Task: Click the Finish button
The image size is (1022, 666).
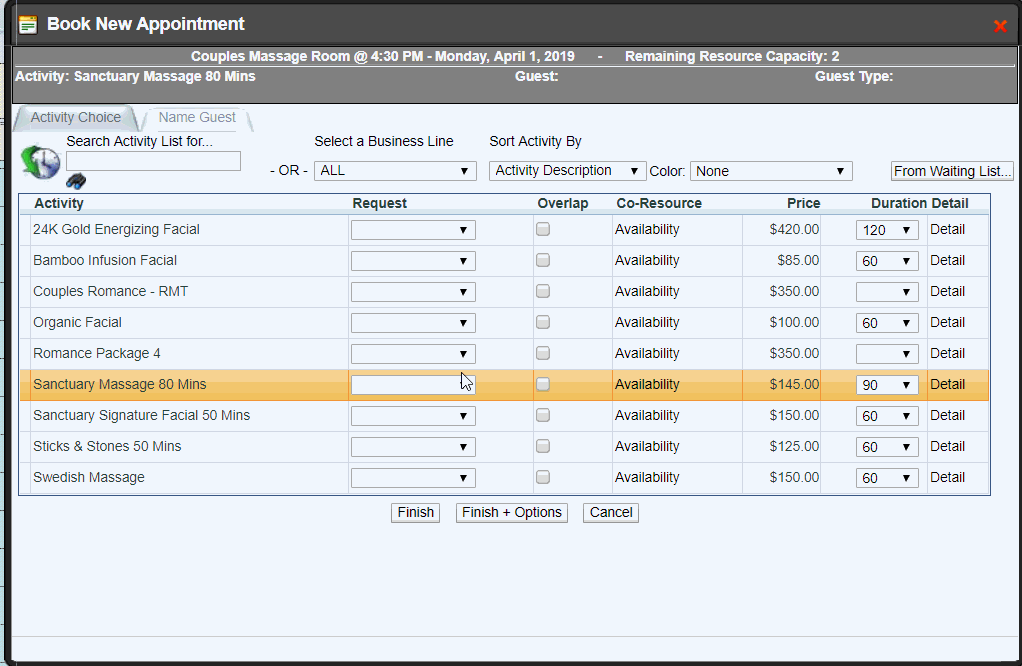Action: coord(415,512)
